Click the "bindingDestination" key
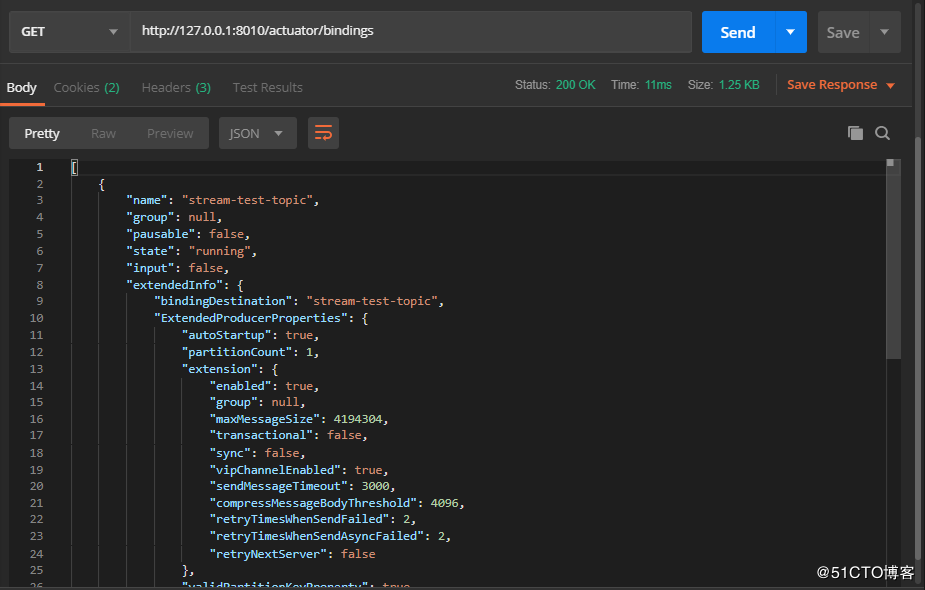 coord(223,301)
